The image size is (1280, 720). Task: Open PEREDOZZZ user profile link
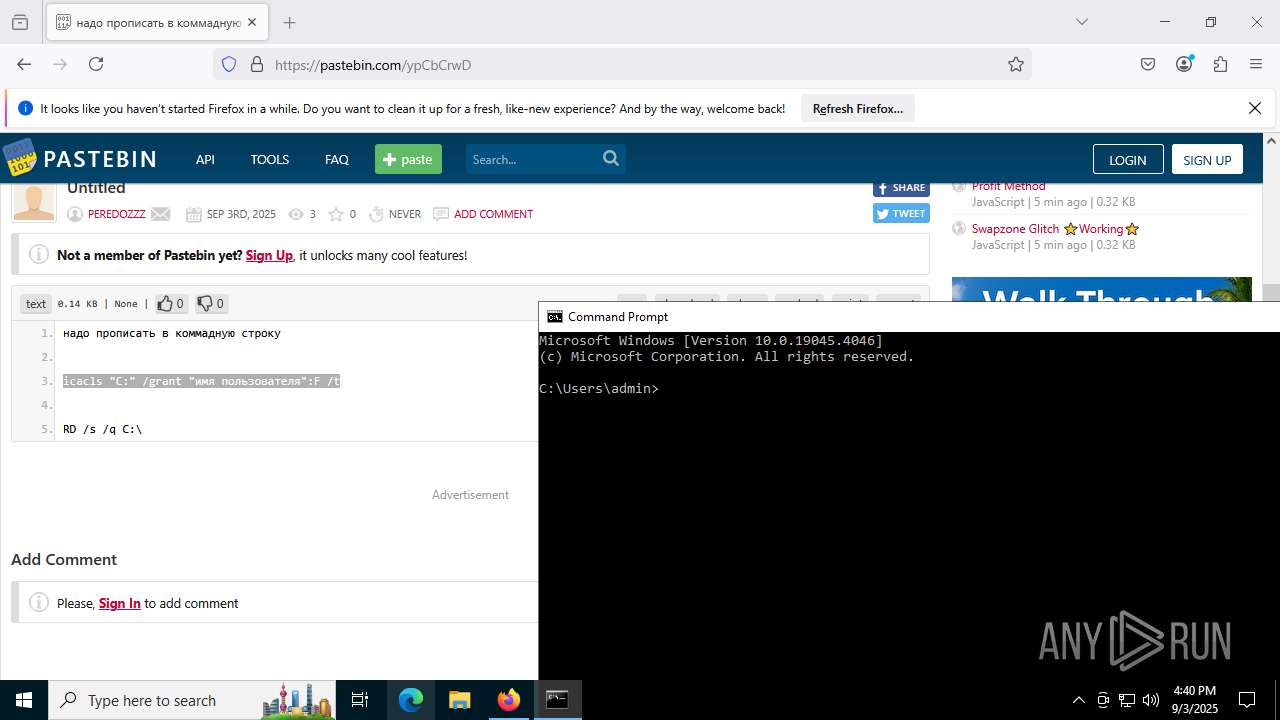coord(117,214)
